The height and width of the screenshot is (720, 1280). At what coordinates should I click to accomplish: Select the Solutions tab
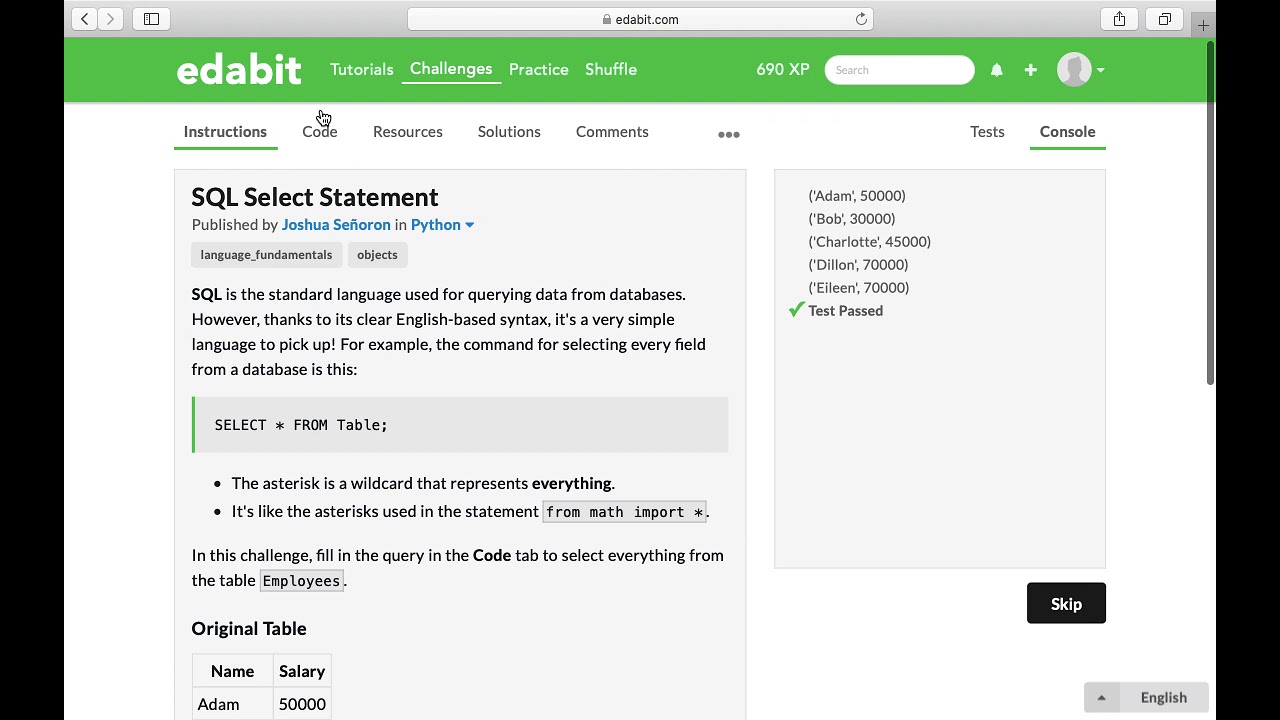point(509,132)
